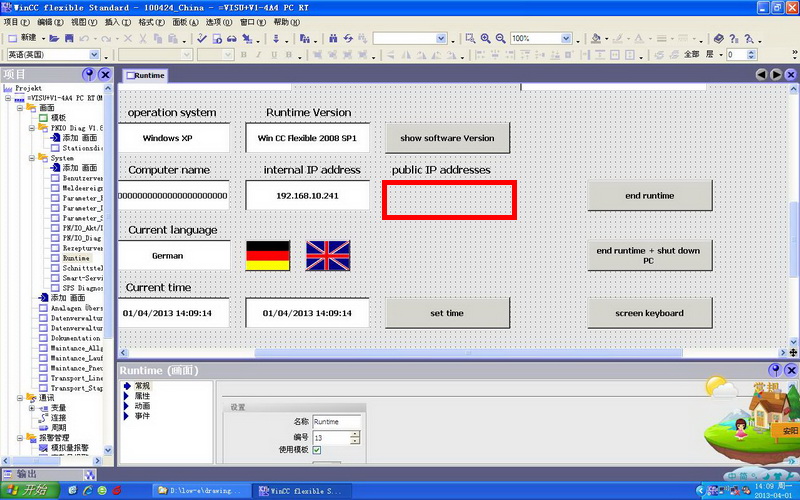Pin the Runtime properties panel
This screenshot has height=500, width=800.
point(775,370)
